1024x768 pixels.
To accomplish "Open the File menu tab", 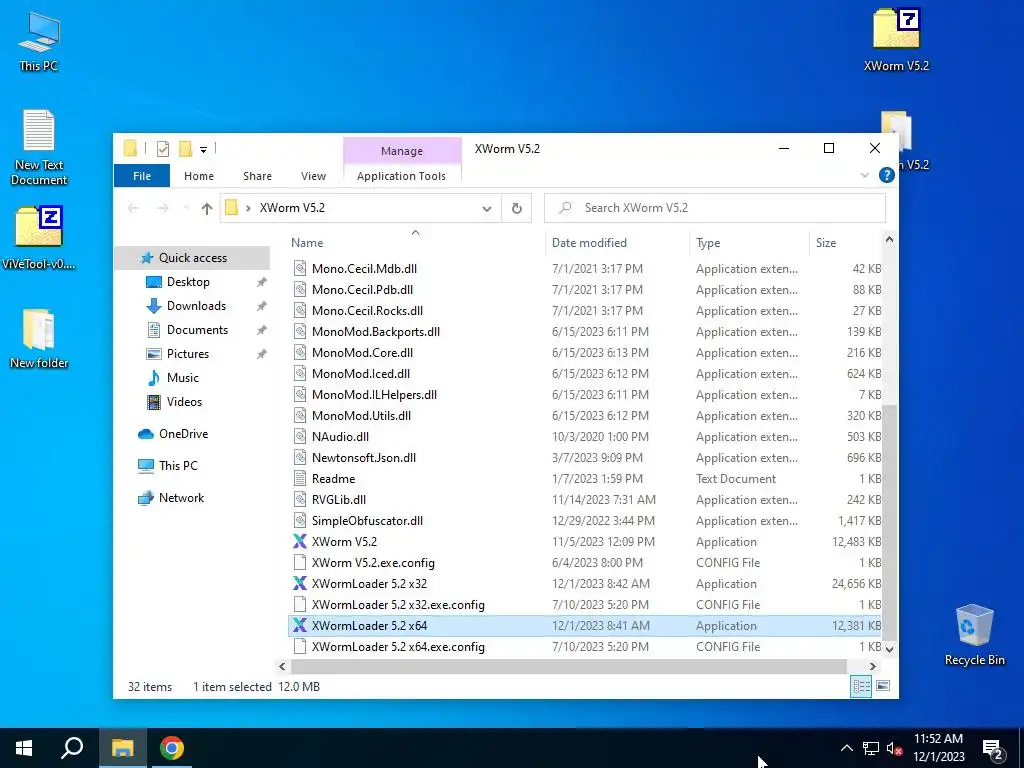I will [142, 176].
